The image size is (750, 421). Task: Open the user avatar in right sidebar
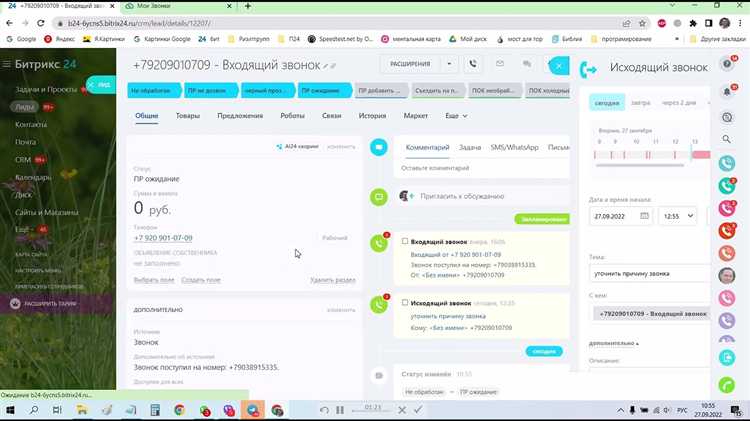(x=727, y=276)
